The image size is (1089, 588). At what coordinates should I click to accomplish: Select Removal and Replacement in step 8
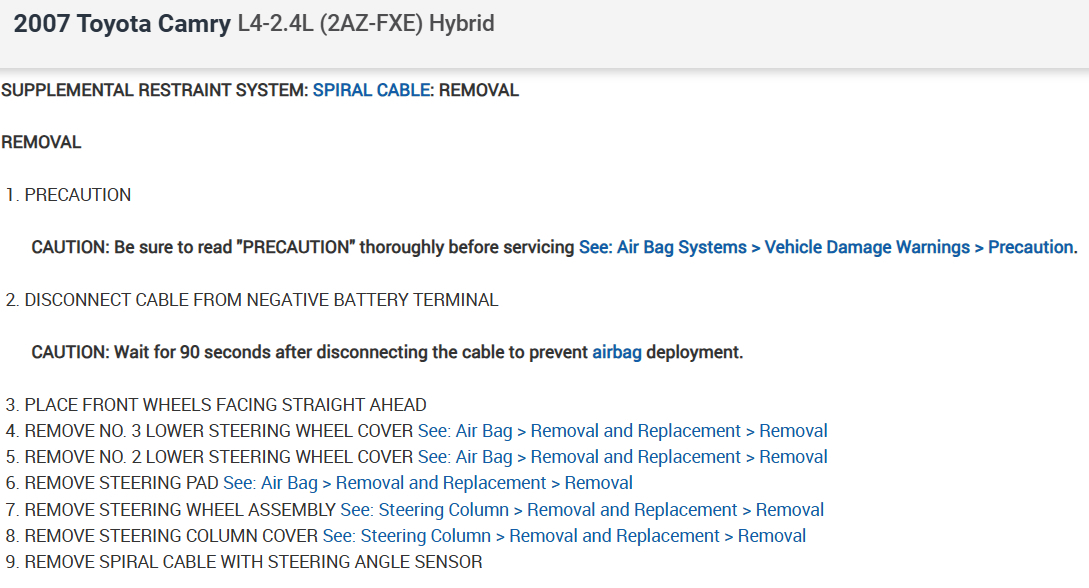pos(614,536)
